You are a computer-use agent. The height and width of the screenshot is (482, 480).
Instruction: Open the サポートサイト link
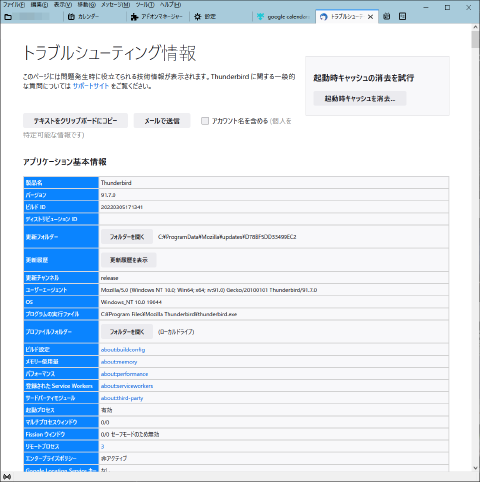coord(91,86)
